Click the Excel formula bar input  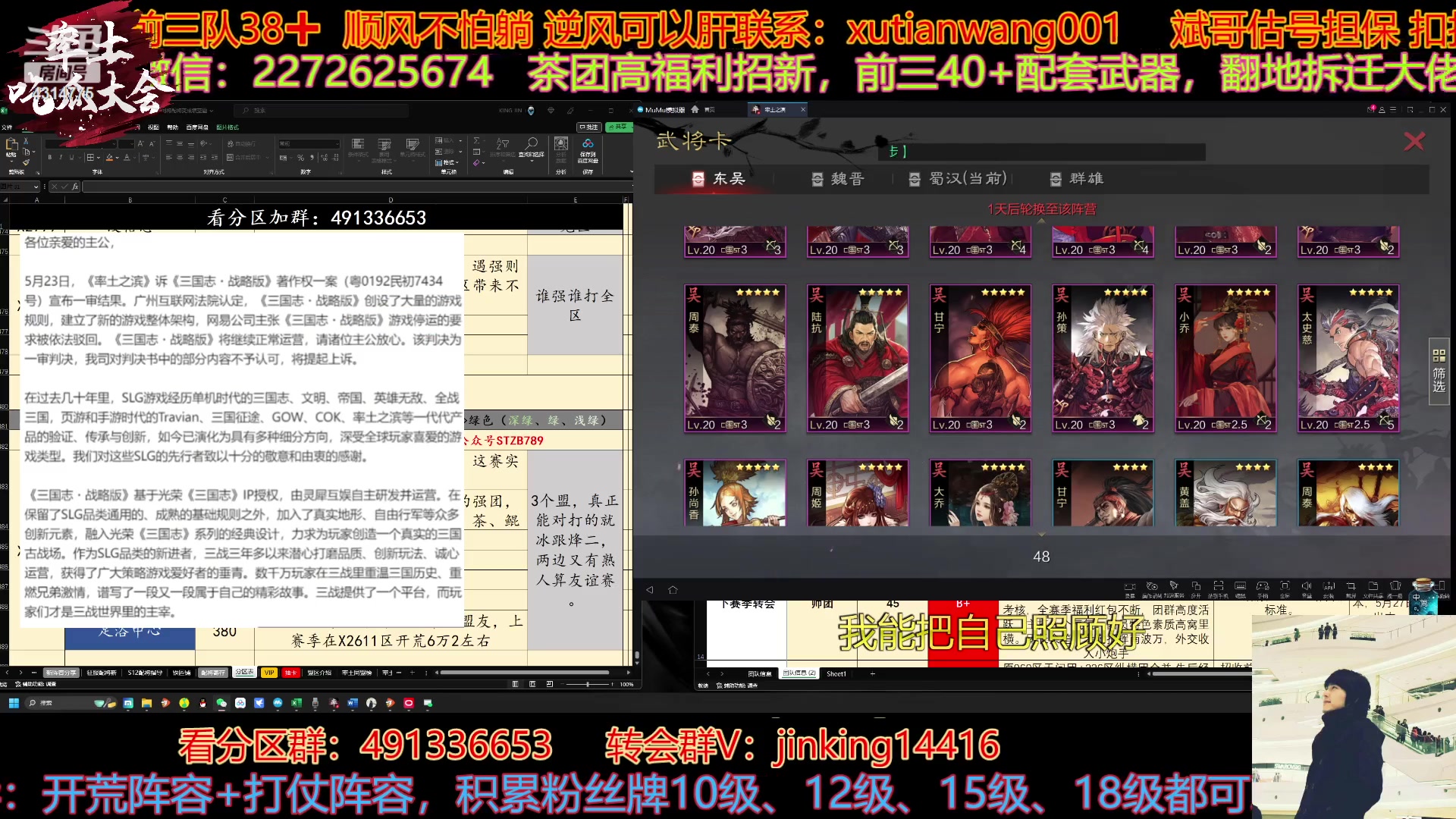click(356, 187)
